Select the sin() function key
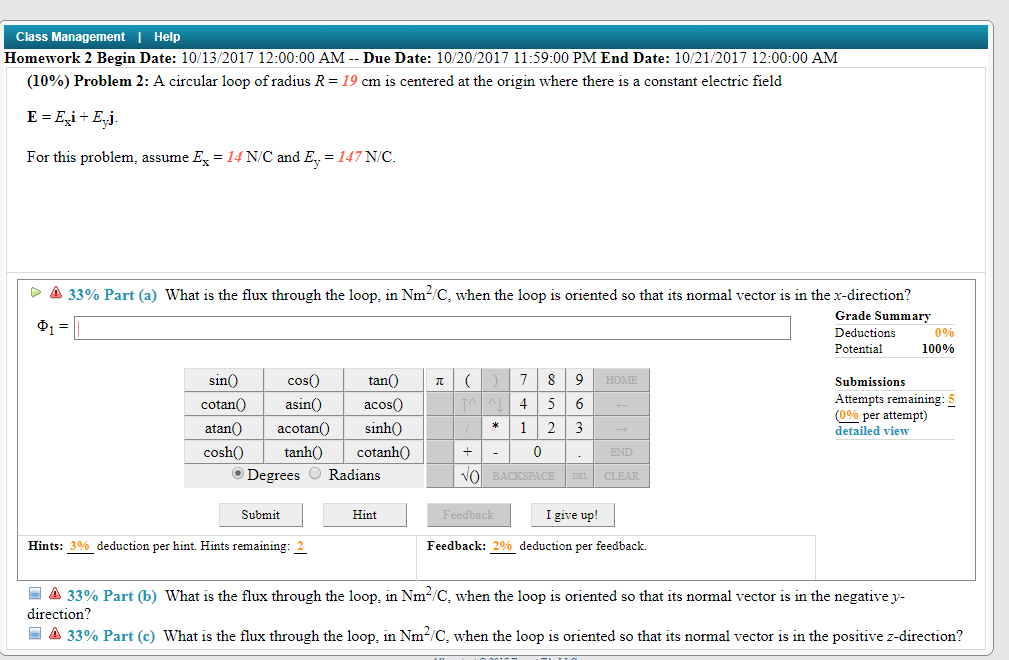1009x660 pixels. coord(222,380)
